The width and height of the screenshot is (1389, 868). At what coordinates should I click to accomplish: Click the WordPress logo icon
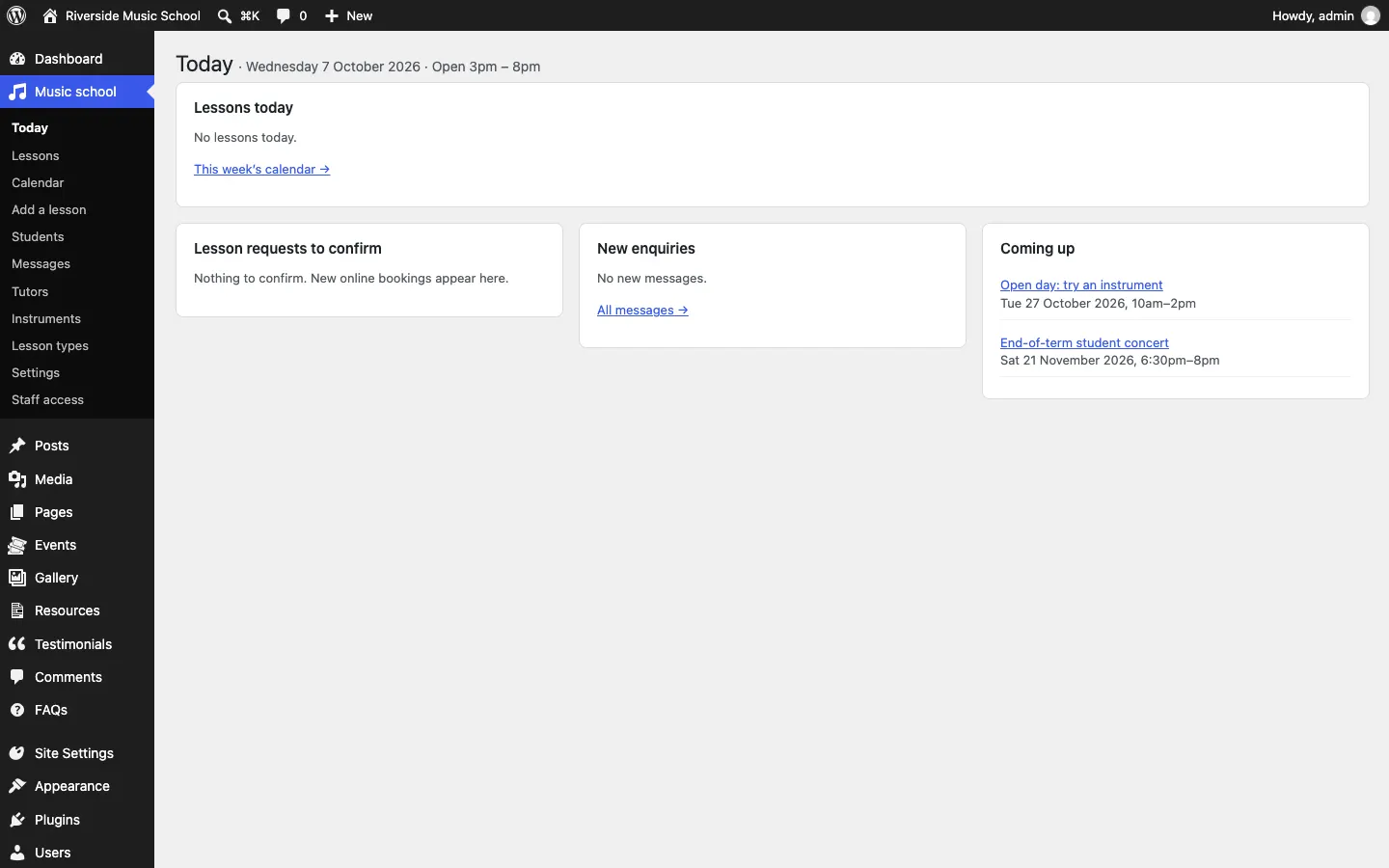(x=16, y=15)
